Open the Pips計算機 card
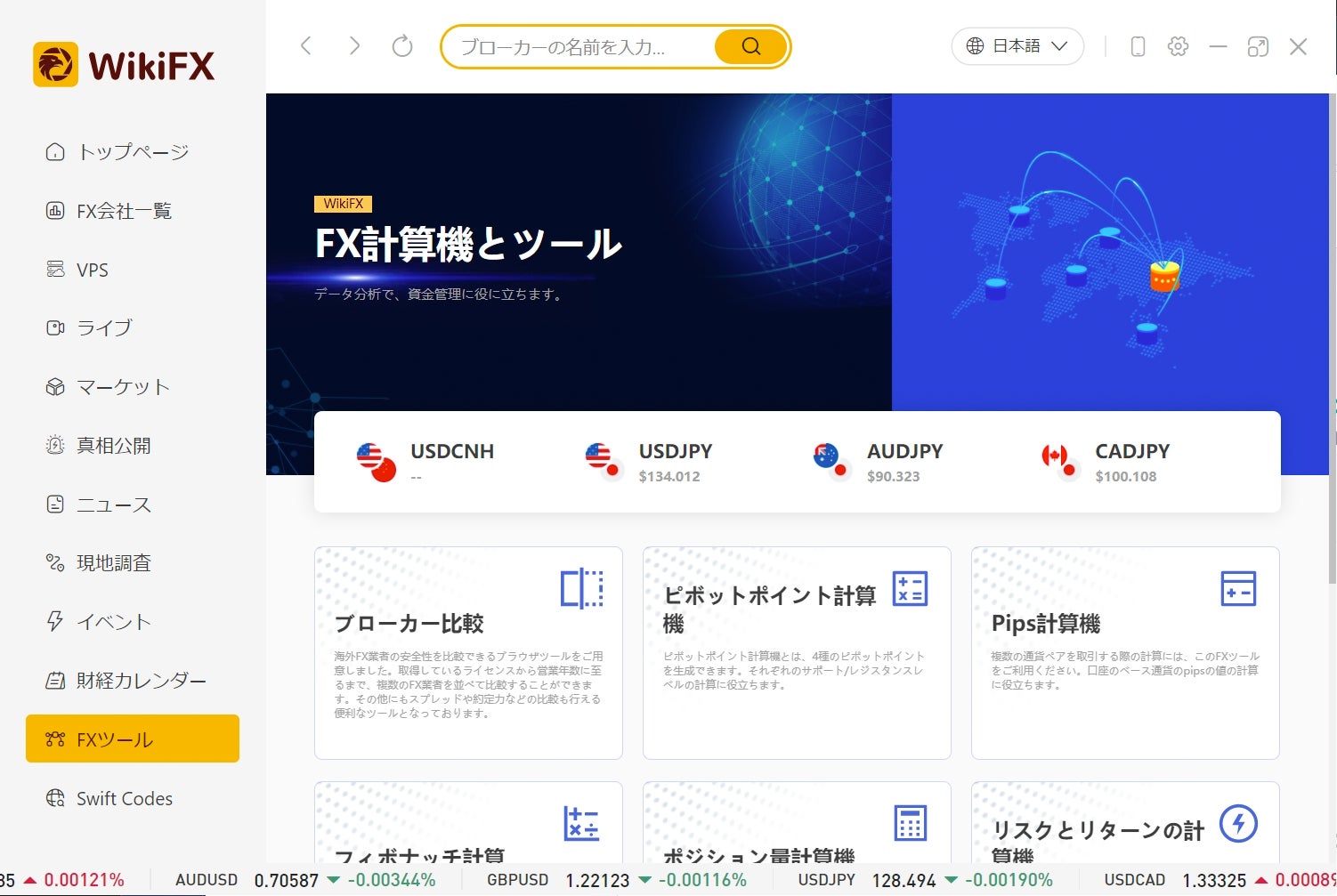This screenshot has width=1337, height=896. click(1125, 653)
